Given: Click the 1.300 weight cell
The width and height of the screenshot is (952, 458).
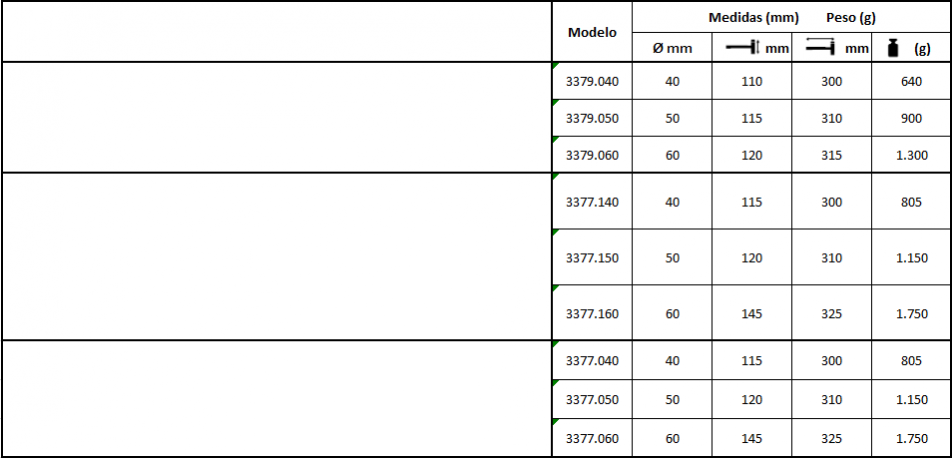Looking at the screenshot, I should coord(911,155).
